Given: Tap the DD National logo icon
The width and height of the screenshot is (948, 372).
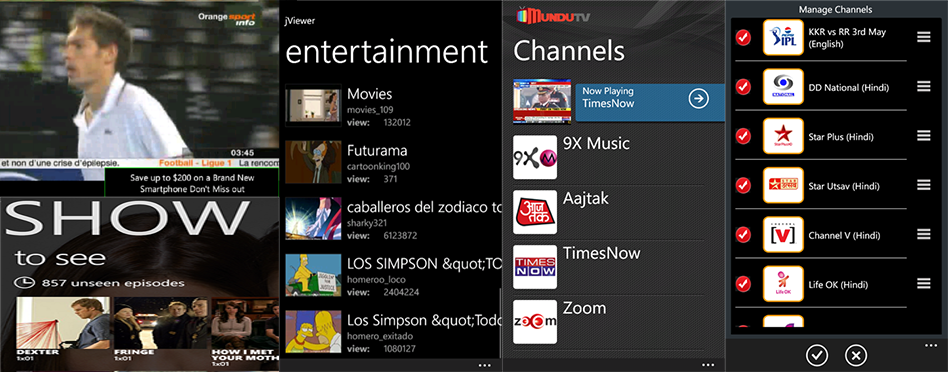Looking at the screenshot, I should 783,86.
